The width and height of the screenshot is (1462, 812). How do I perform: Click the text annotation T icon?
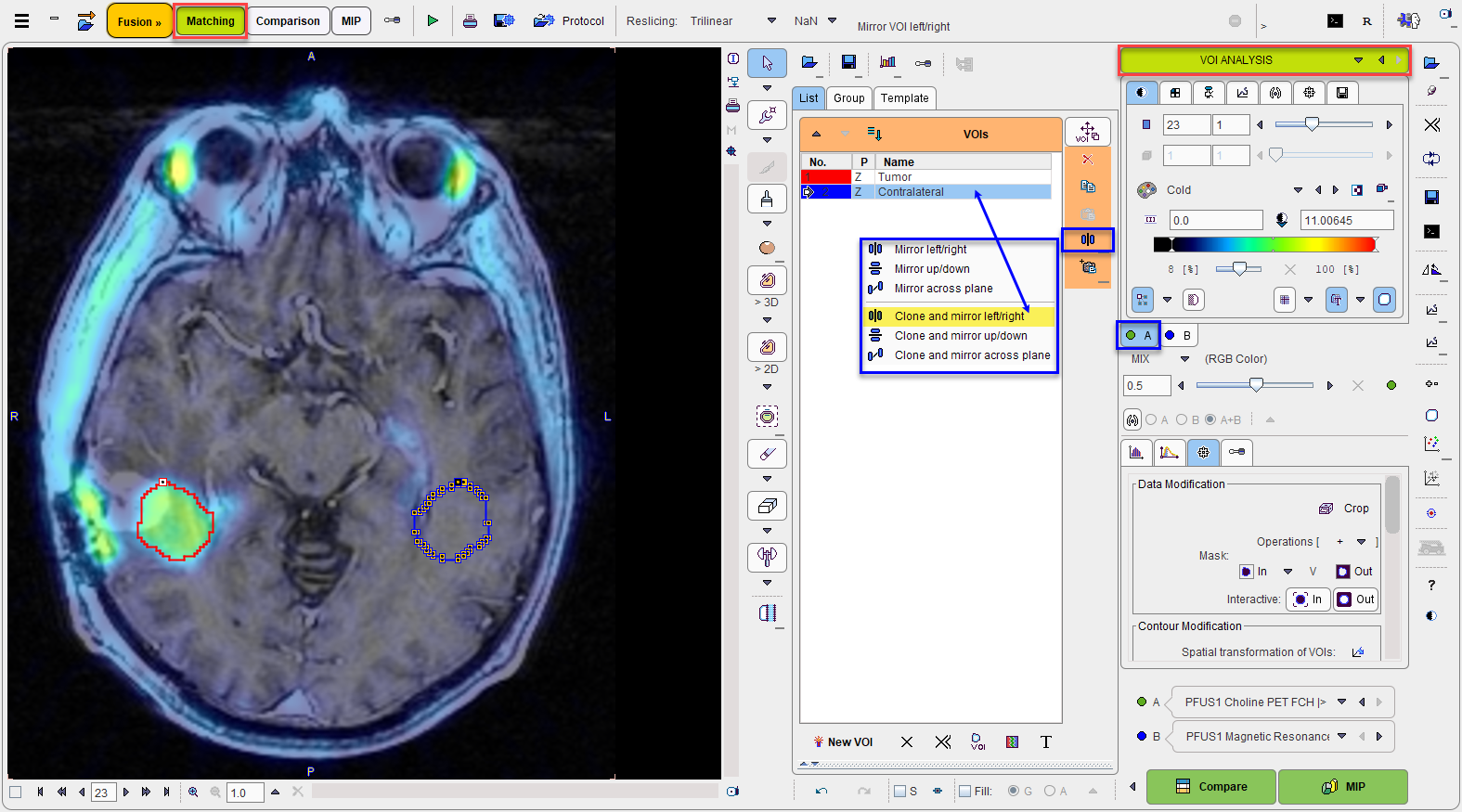coord(1046,742)
